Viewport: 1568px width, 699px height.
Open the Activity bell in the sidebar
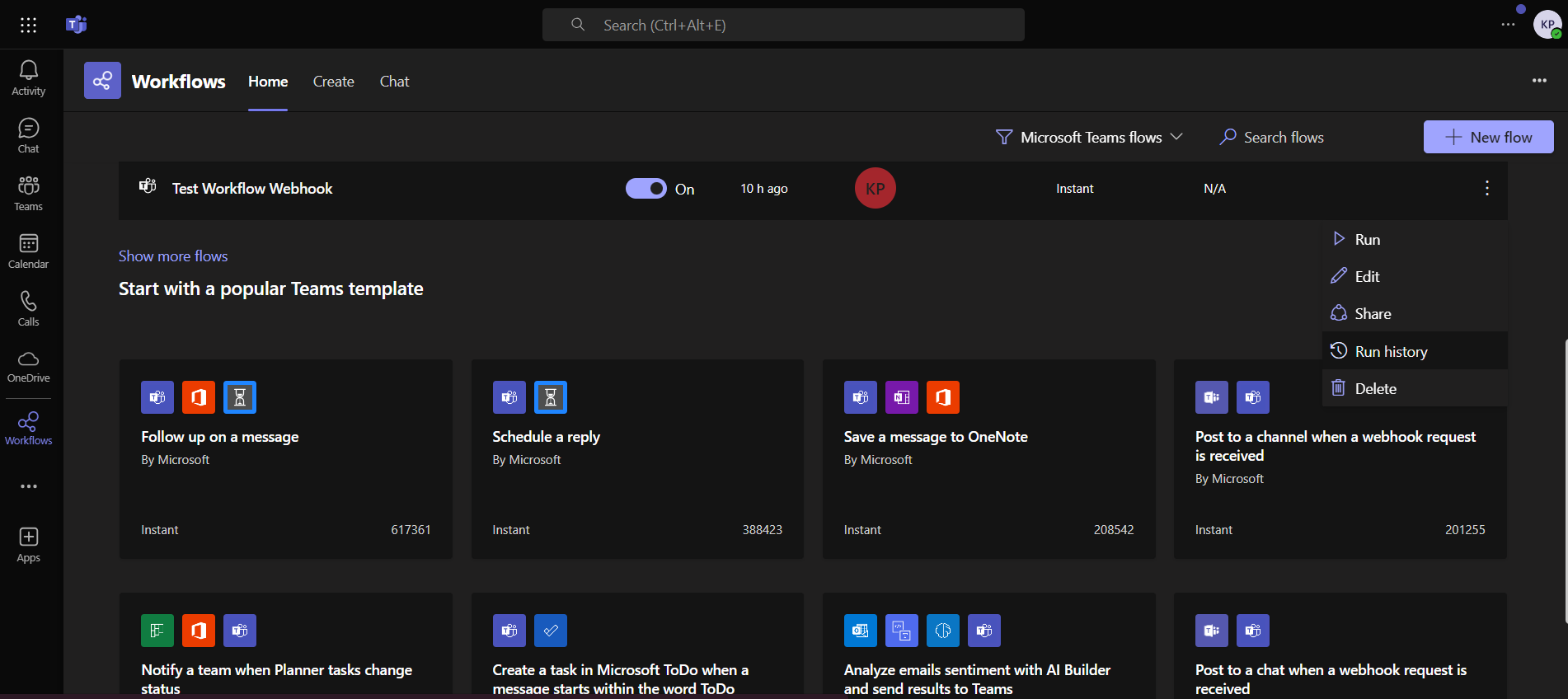pyautogui.click(x=29, y=78)
